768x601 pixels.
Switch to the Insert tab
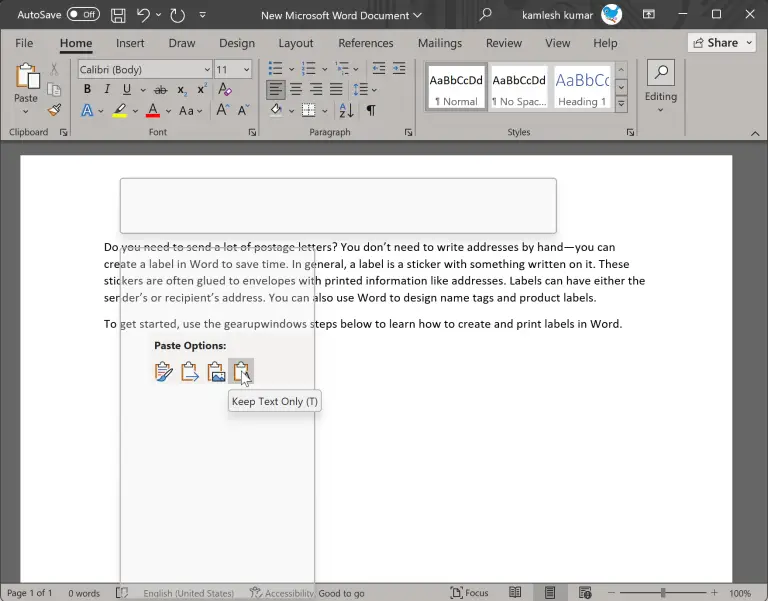[130, 43]
